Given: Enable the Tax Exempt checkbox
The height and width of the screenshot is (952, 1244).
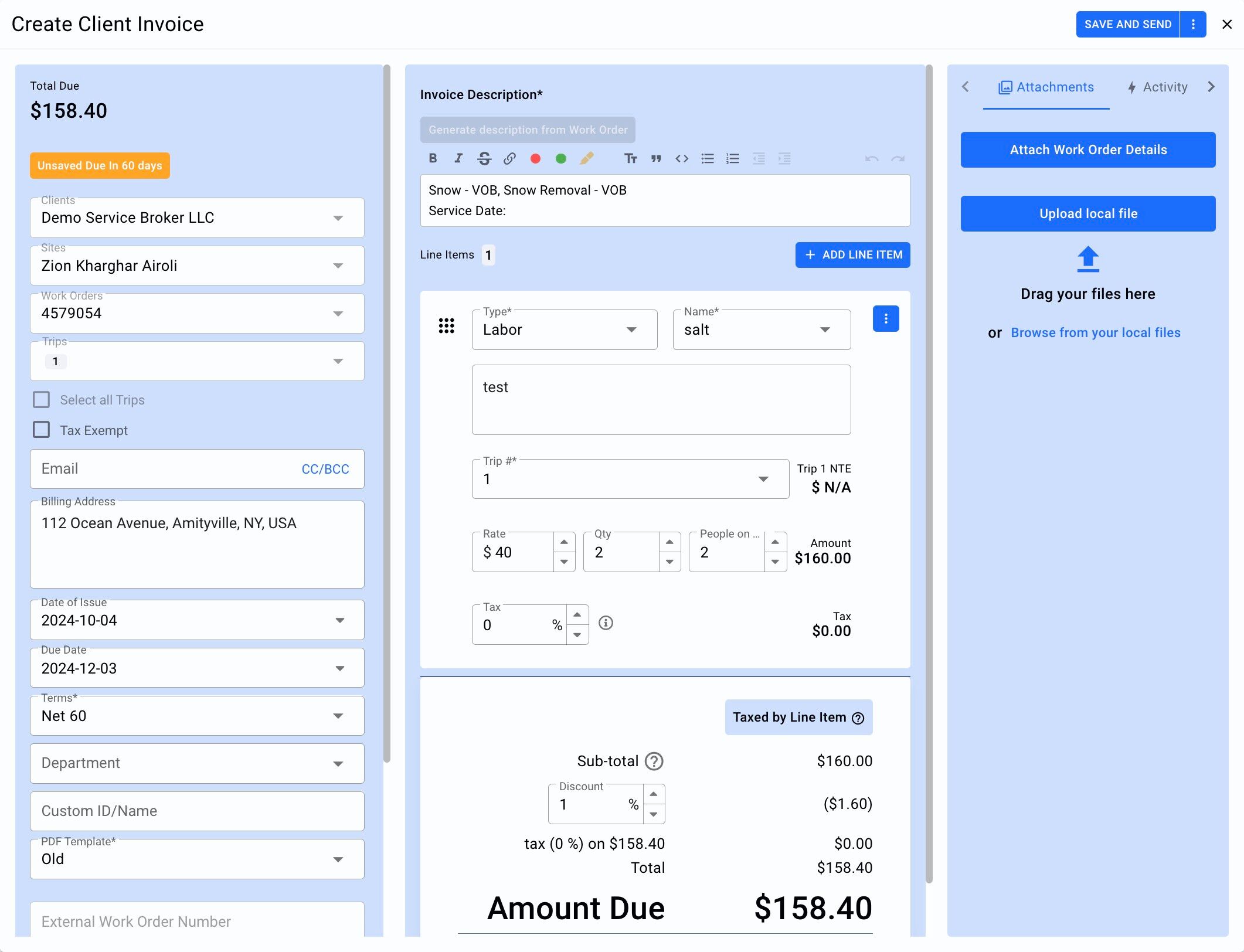Looking at the screenshot, I should (x=42, y=430).
